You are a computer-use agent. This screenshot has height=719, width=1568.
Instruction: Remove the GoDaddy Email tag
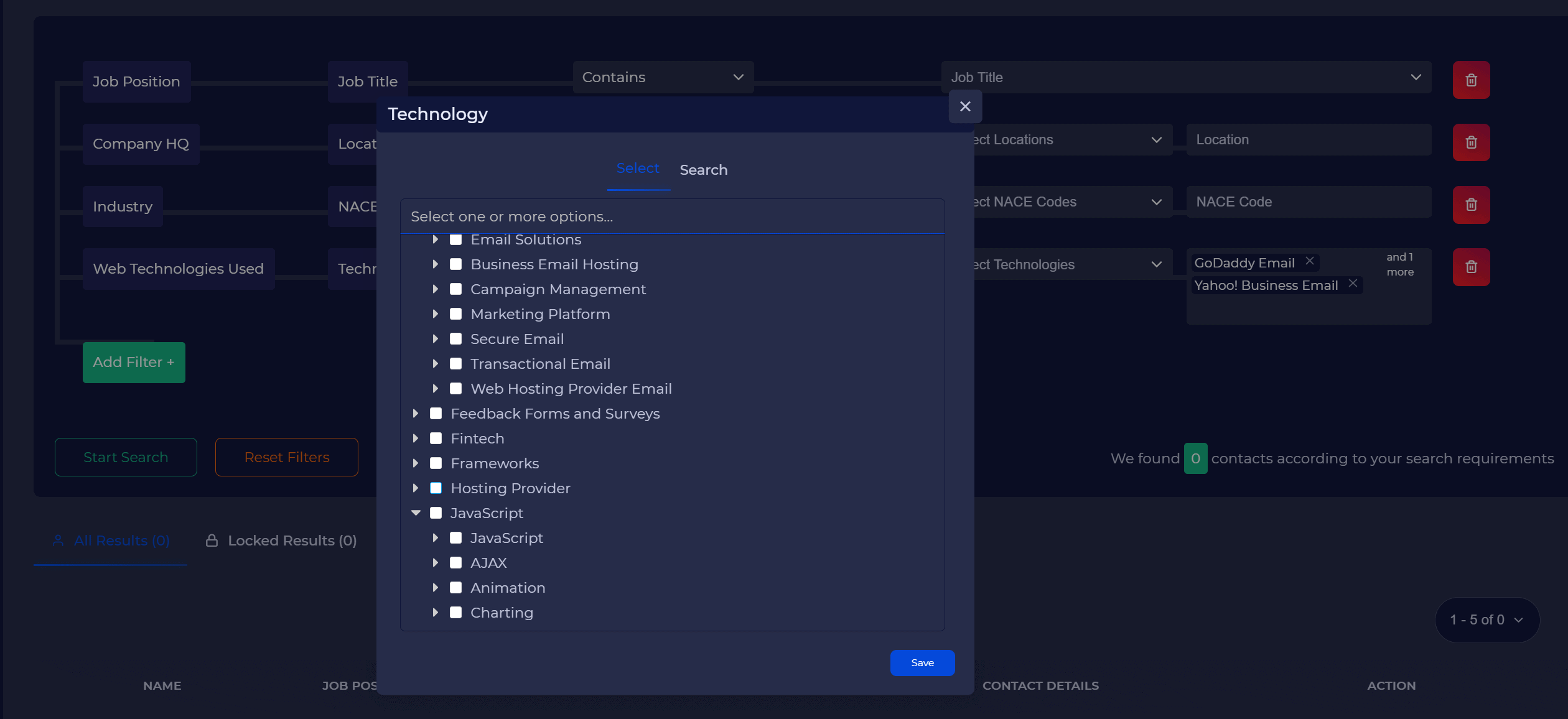coord(1310,261)
